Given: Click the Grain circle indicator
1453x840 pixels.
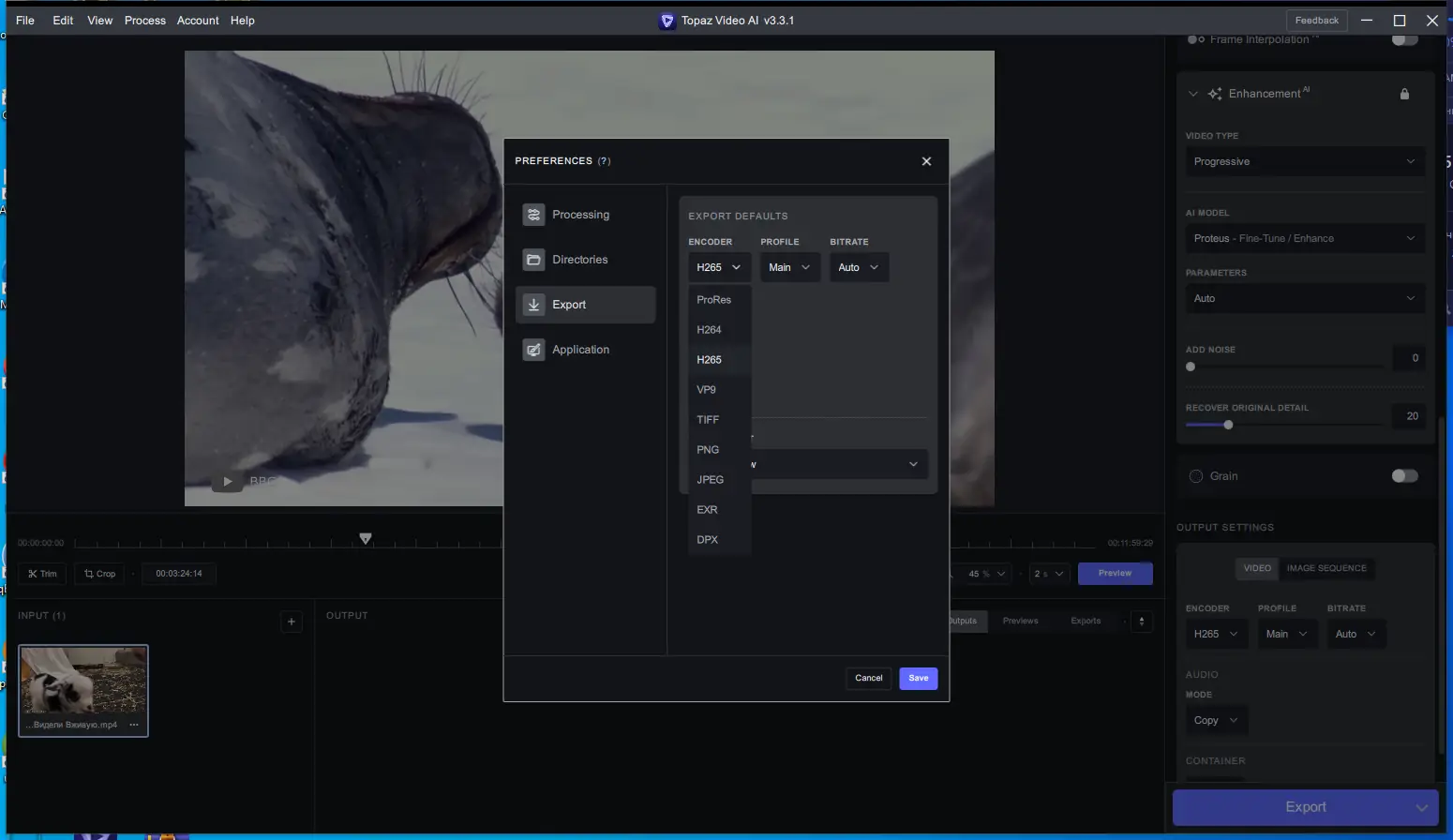Looking at the screenshot, I should pos(1196,476).
